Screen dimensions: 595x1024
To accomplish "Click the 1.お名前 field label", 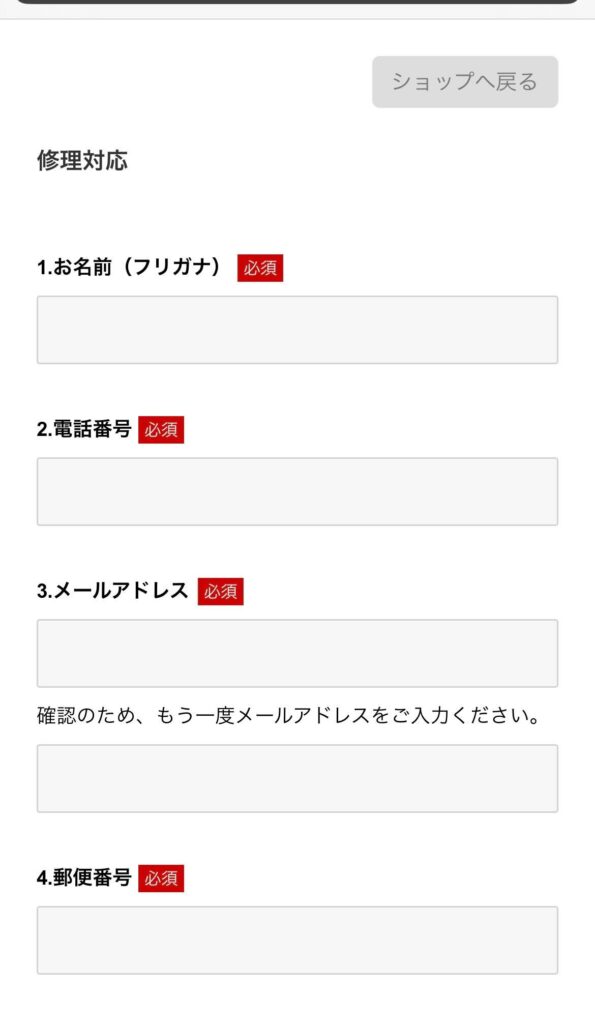I will tap(129, 267).
